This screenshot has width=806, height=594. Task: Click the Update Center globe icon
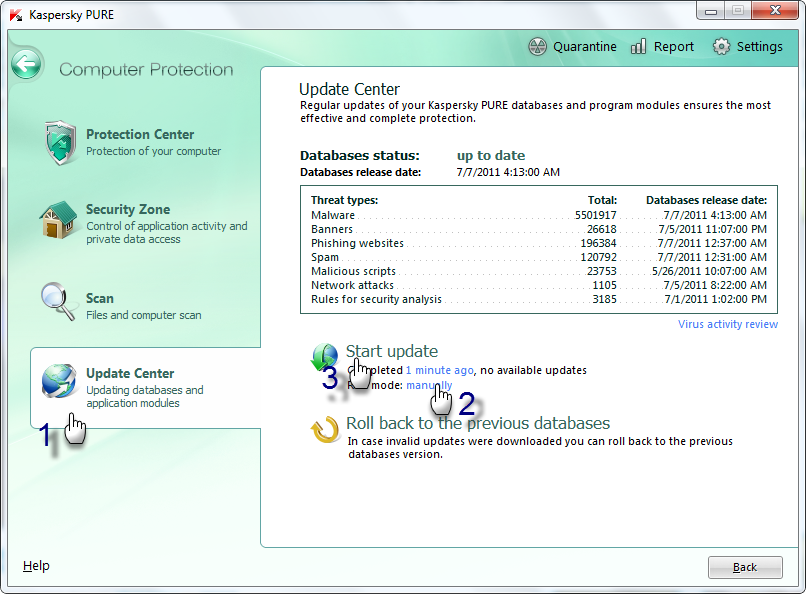pos(59,381)
